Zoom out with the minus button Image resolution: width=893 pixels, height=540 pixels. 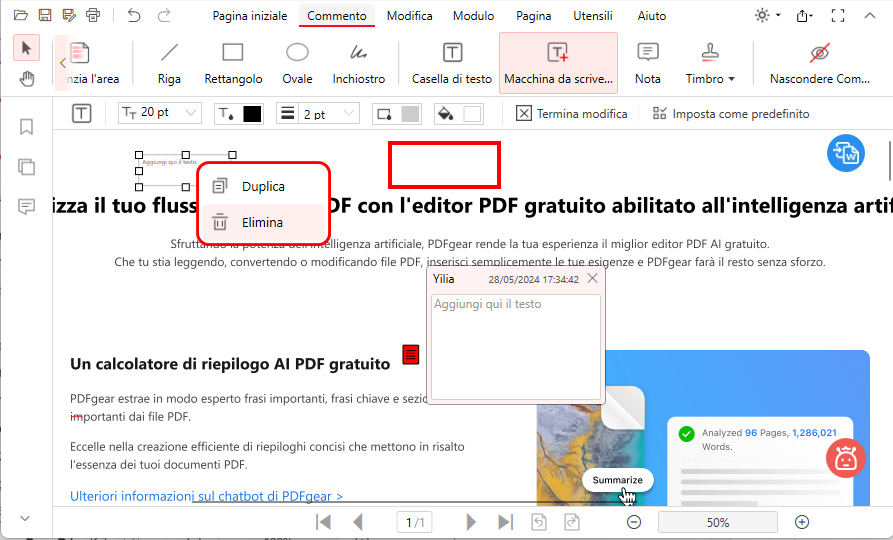(634, 522)
